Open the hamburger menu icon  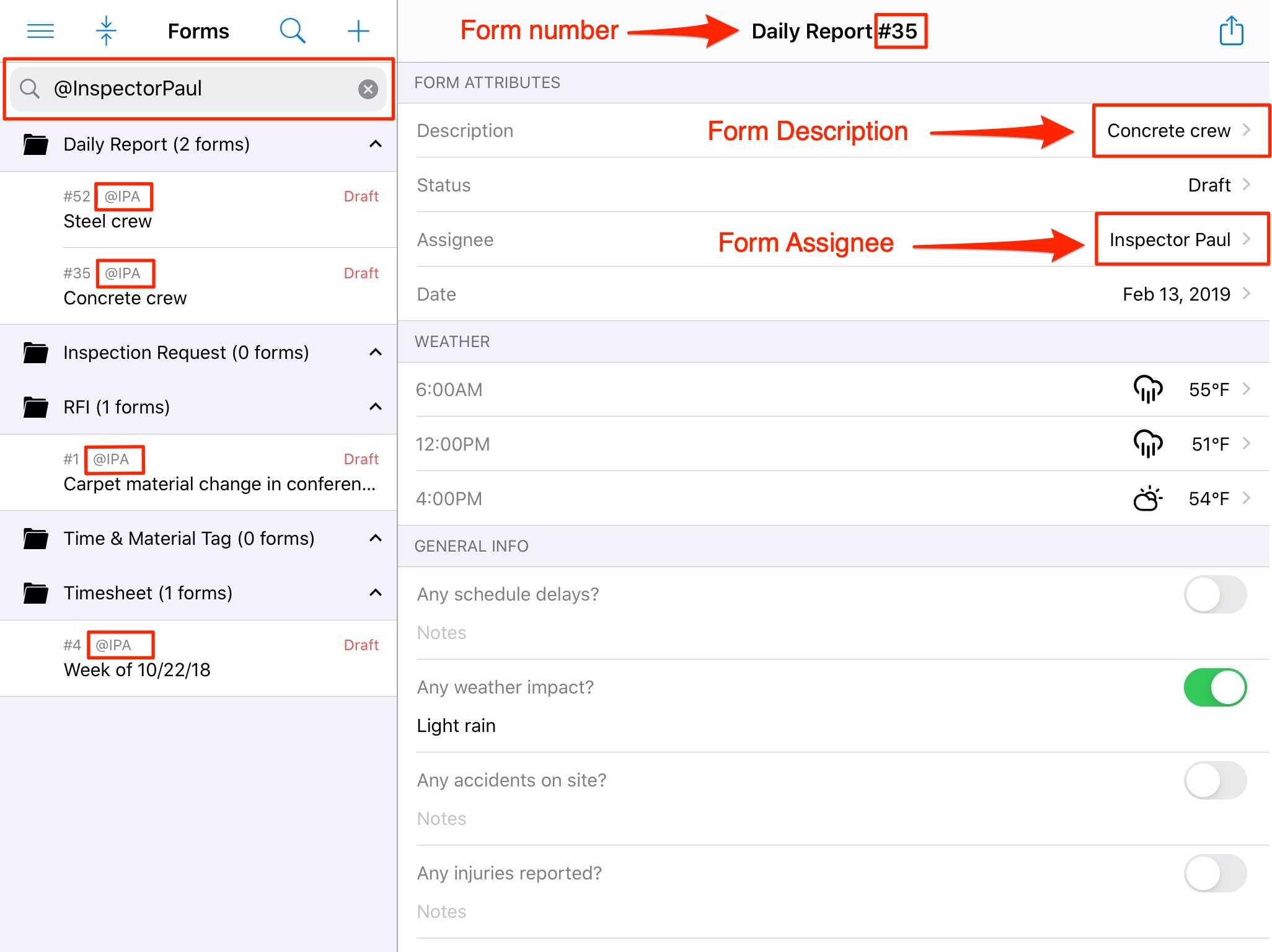[x=41, y=31]
